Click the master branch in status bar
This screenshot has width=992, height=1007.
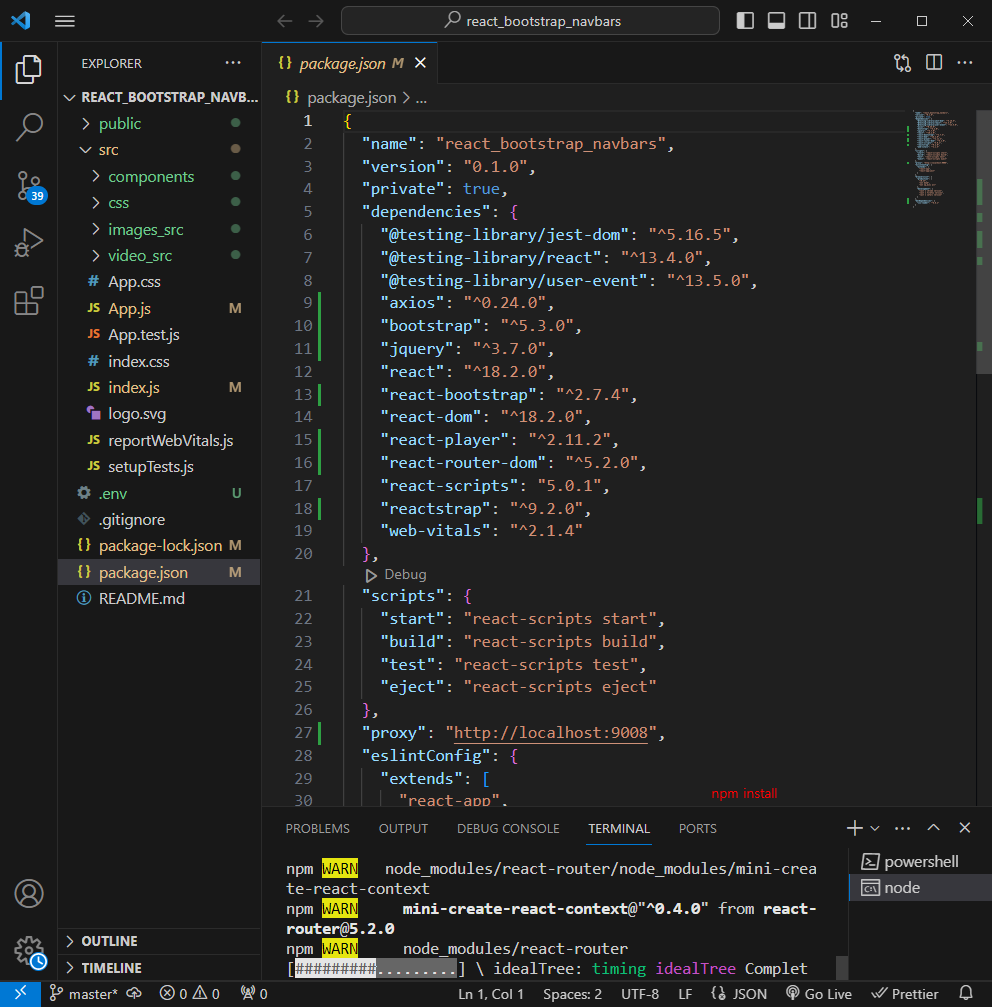click(83, 994)
